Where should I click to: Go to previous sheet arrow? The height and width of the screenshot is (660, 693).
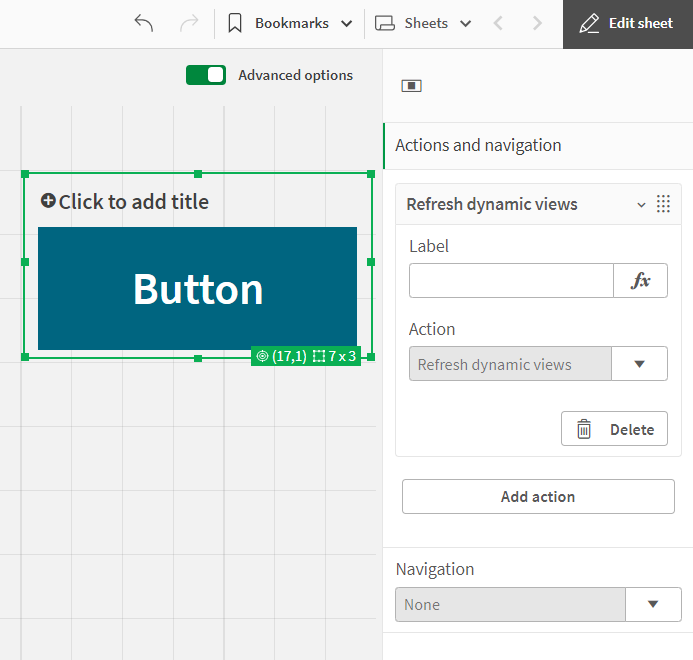(499, 23)
